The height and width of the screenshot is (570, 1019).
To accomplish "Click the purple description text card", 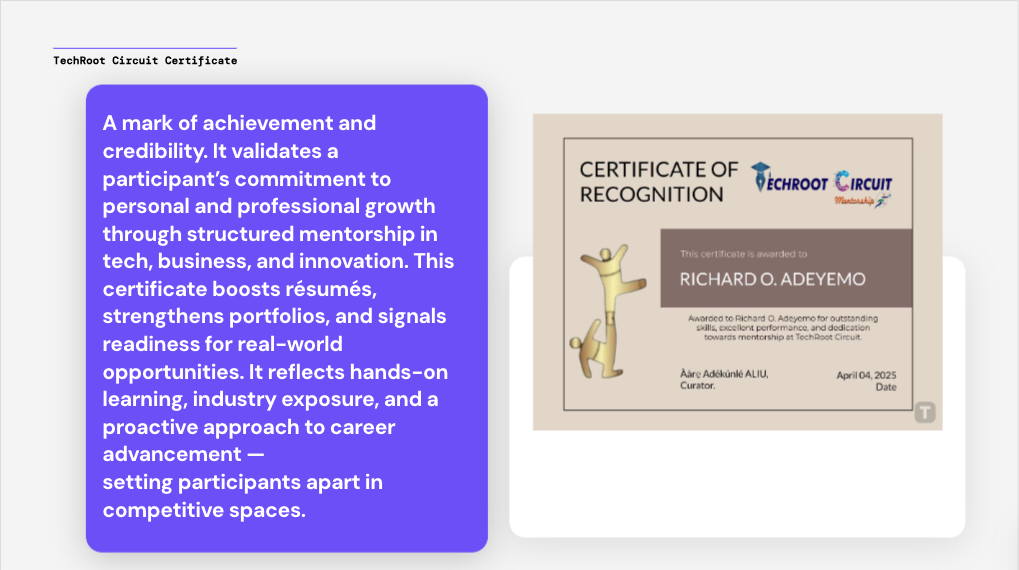I will tap(287, 318).
